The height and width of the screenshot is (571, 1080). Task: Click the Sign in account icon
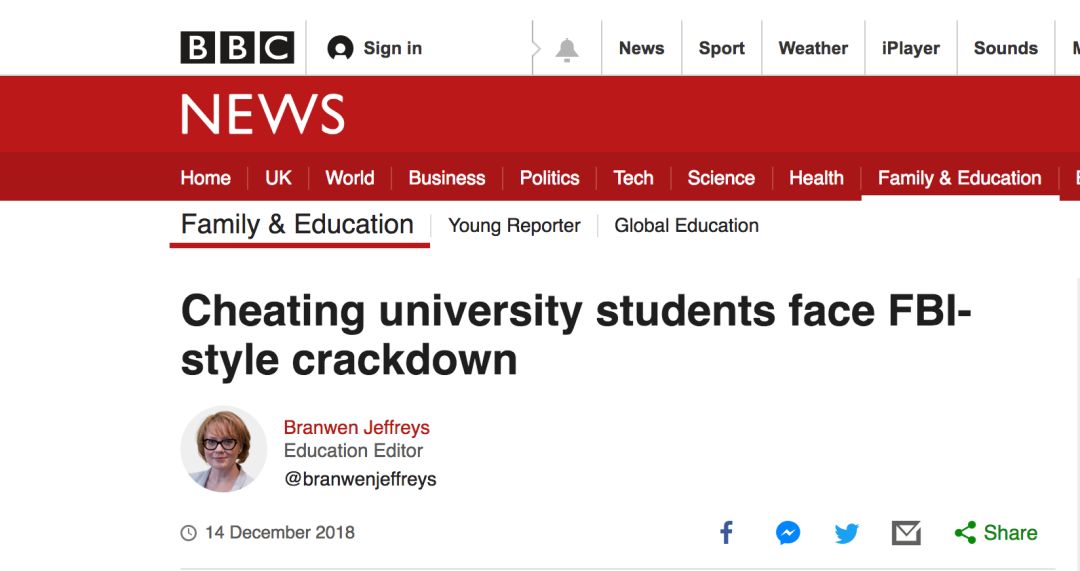pos(341,48)
